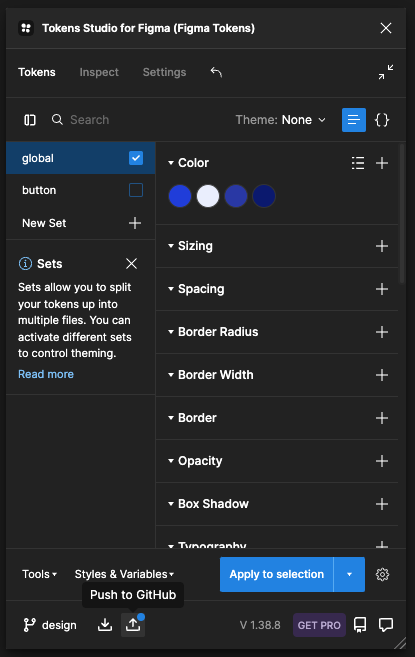Toggle the token sets sidebar panel icon
Viewport: 415px width, 657px height.
[30, 120]
